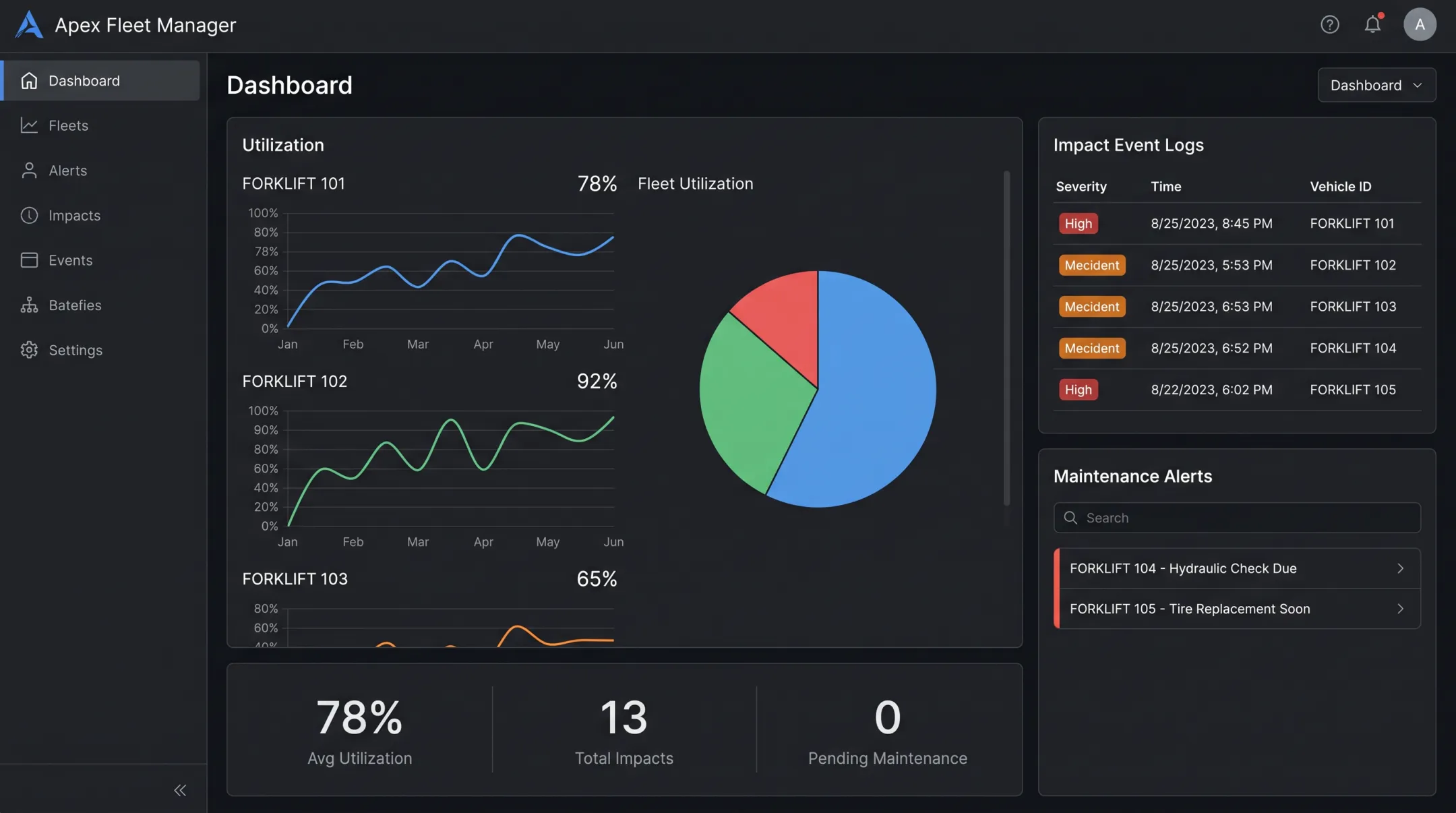Screen dimensions: 1456x813
Task: Open the help question mark icon
Action: click(1329, 25)
